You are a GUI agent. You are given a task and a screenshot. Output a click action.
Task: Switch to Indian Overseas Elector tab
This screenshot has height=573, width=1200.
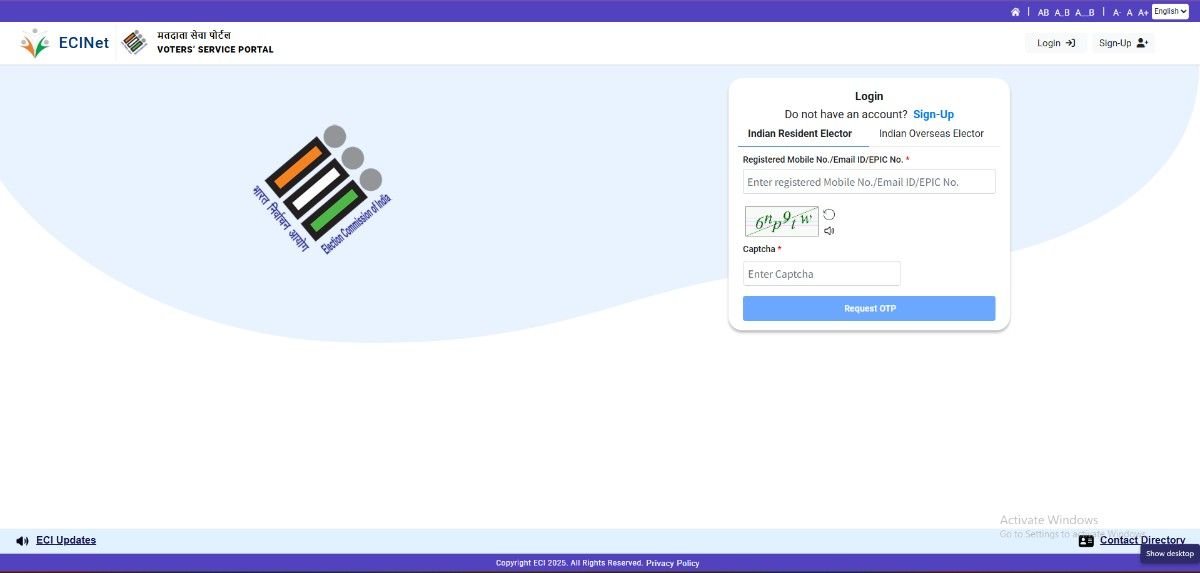tap(931, 134)
